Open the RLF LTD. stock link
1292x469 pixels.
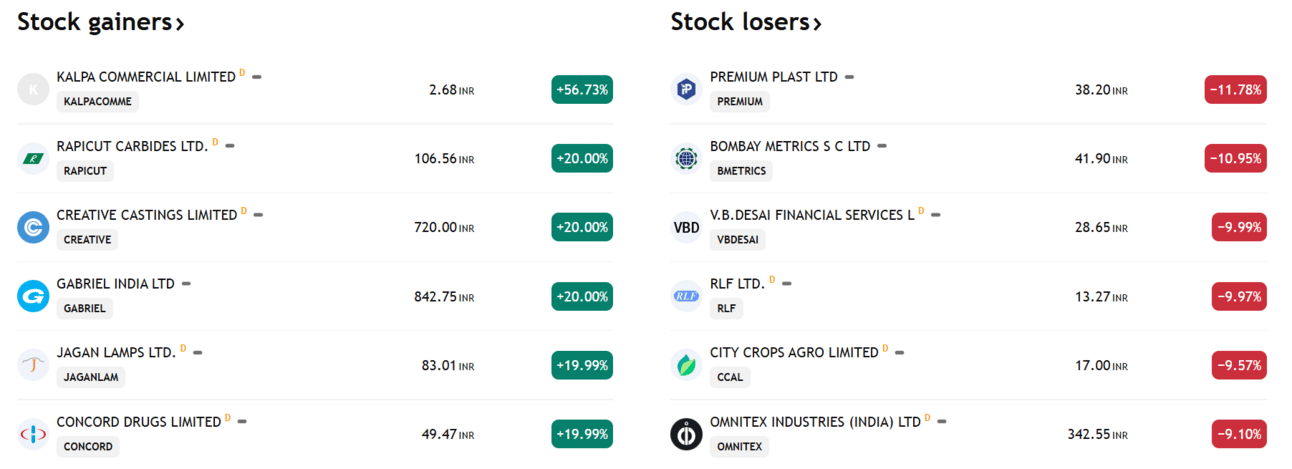[x=737, y=284]
